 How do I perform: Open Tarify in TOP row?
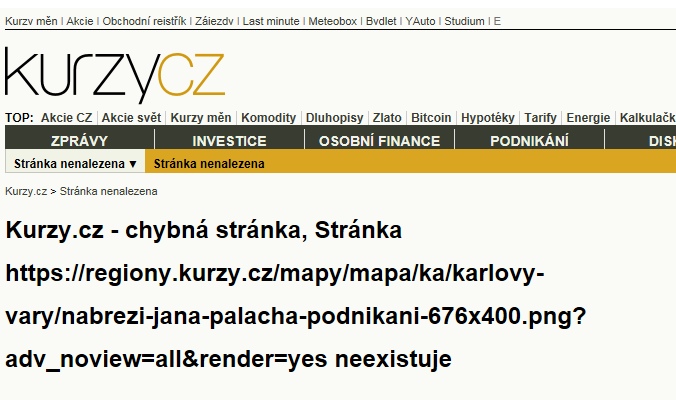[x=541, y=118]
